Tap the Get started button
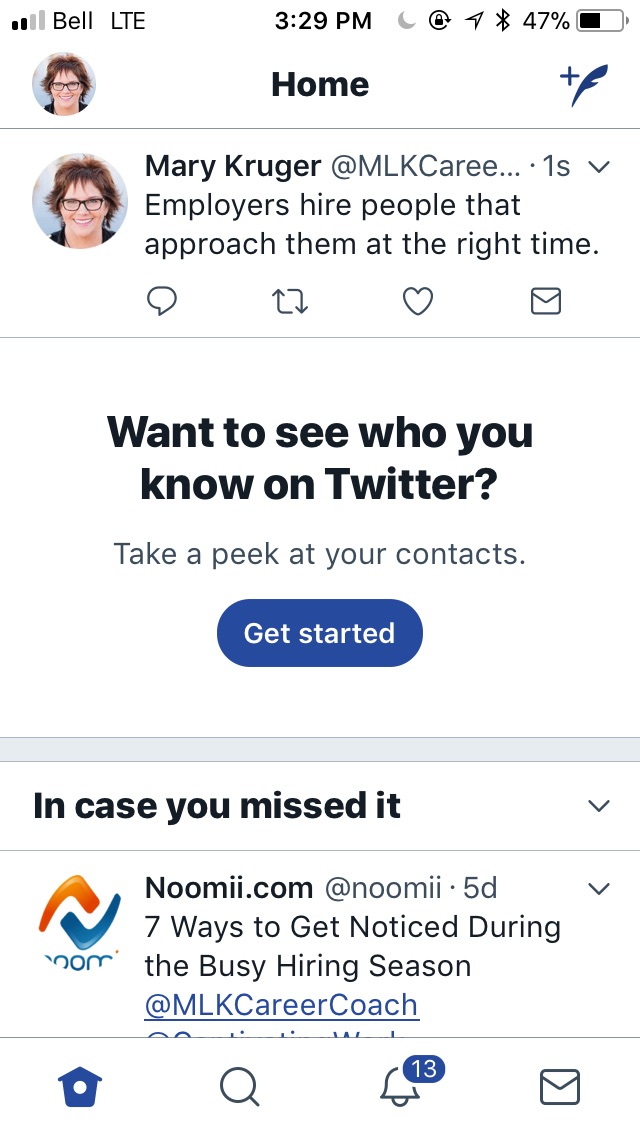This screenshot has height=1136, width=640. tap(320, 633)
